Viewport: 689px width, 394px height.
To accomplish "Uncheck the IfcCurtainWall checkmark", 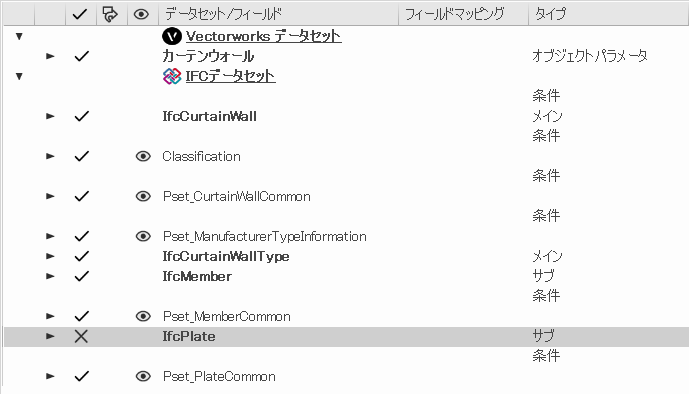I will pos(81,116).
